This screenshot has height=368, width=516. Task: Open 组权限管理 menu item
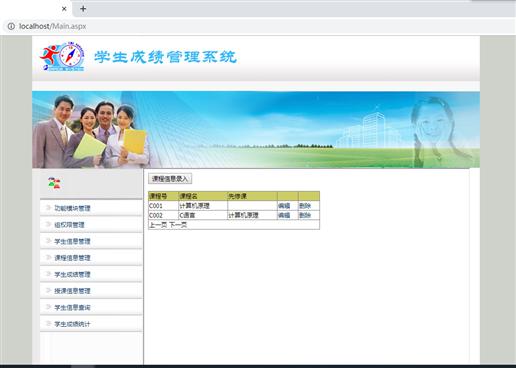tap(69, 225)
